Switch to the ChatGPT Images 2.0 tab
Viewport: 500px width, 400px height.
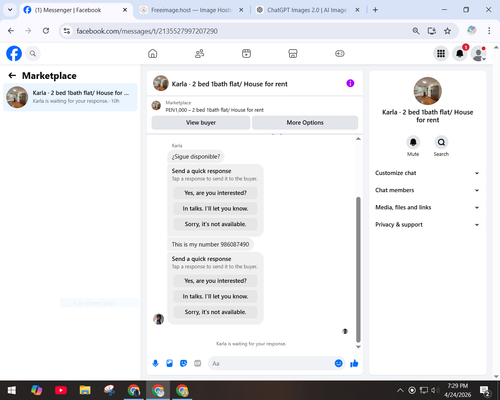pyautogui.click(x=308, y=10)
